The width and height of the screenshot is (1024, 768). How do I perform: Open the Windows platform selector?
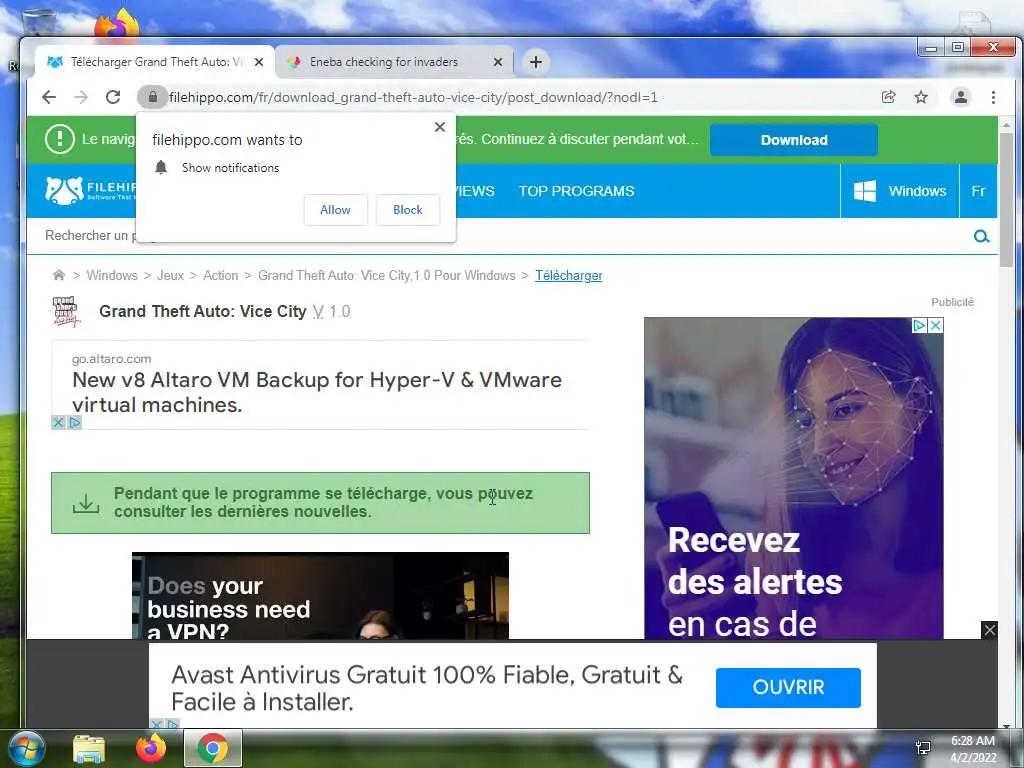click(x=900, y=191)
